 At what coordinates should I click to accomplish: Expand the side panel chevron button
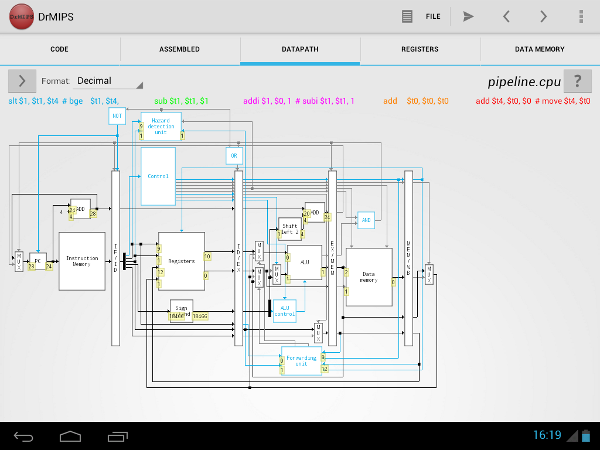[x=21, y=81]
